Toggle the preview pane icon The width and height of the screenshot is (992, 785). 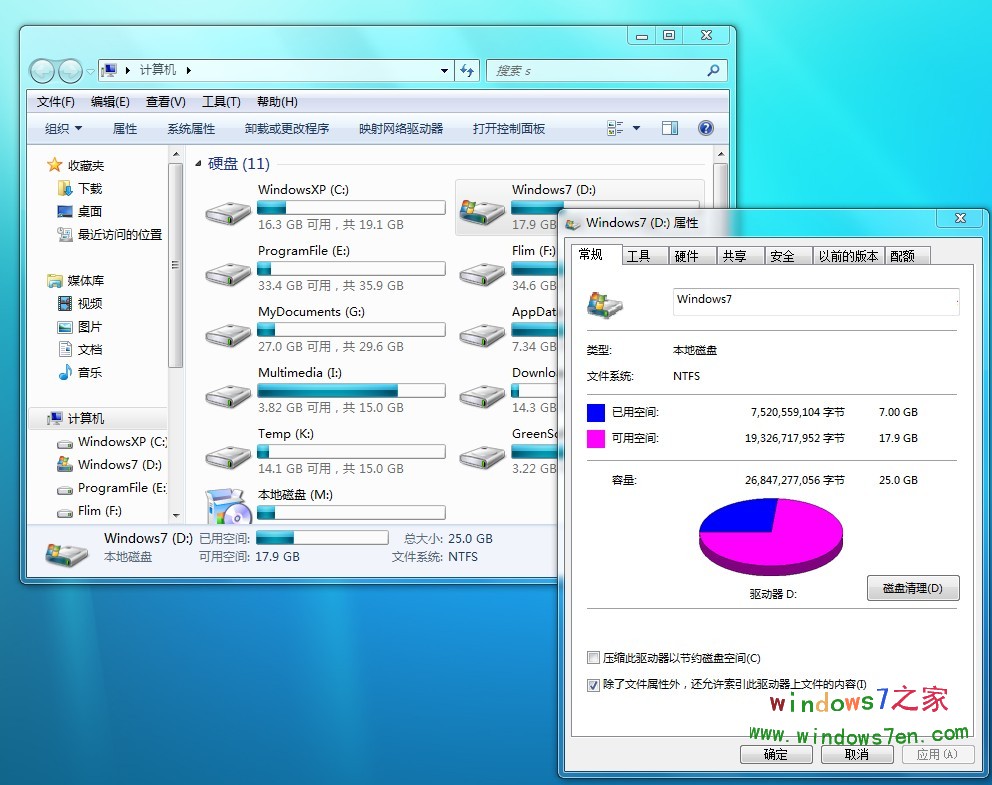click(x=670, y=128)
